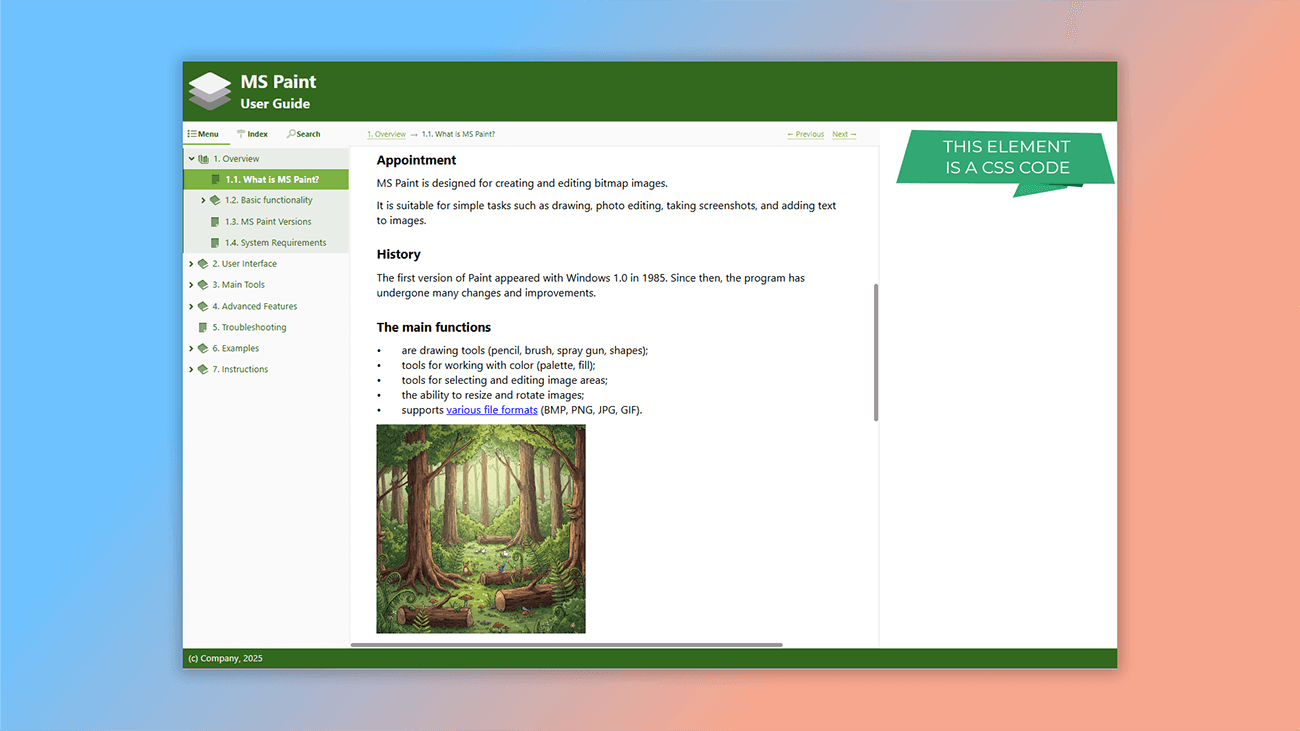The width and height of the screenshot is (1300, 731).
Task: Click the Search magnifier icon
Action: [x=290, y=133]
